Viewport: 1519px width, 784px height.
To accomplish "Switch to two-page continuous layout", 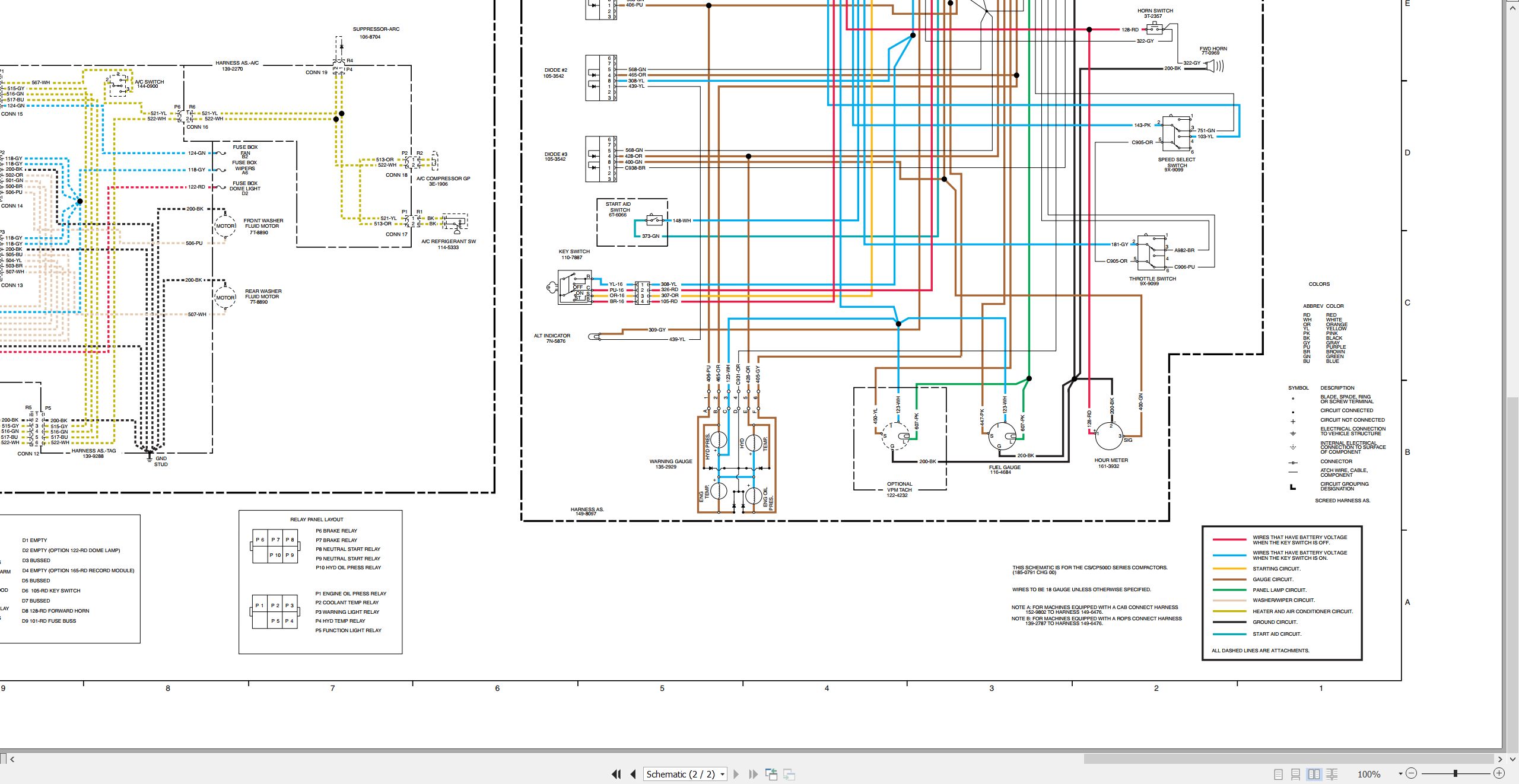I will click(1331, 774).
